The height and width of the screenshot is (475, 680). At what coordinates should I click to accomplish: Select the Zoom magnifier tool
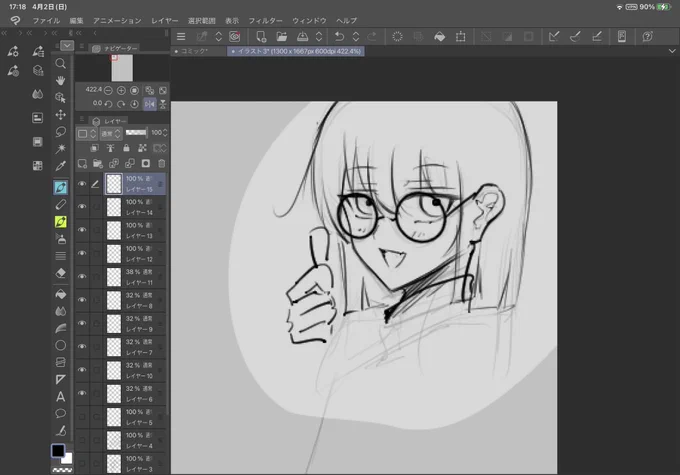(61, 63)
